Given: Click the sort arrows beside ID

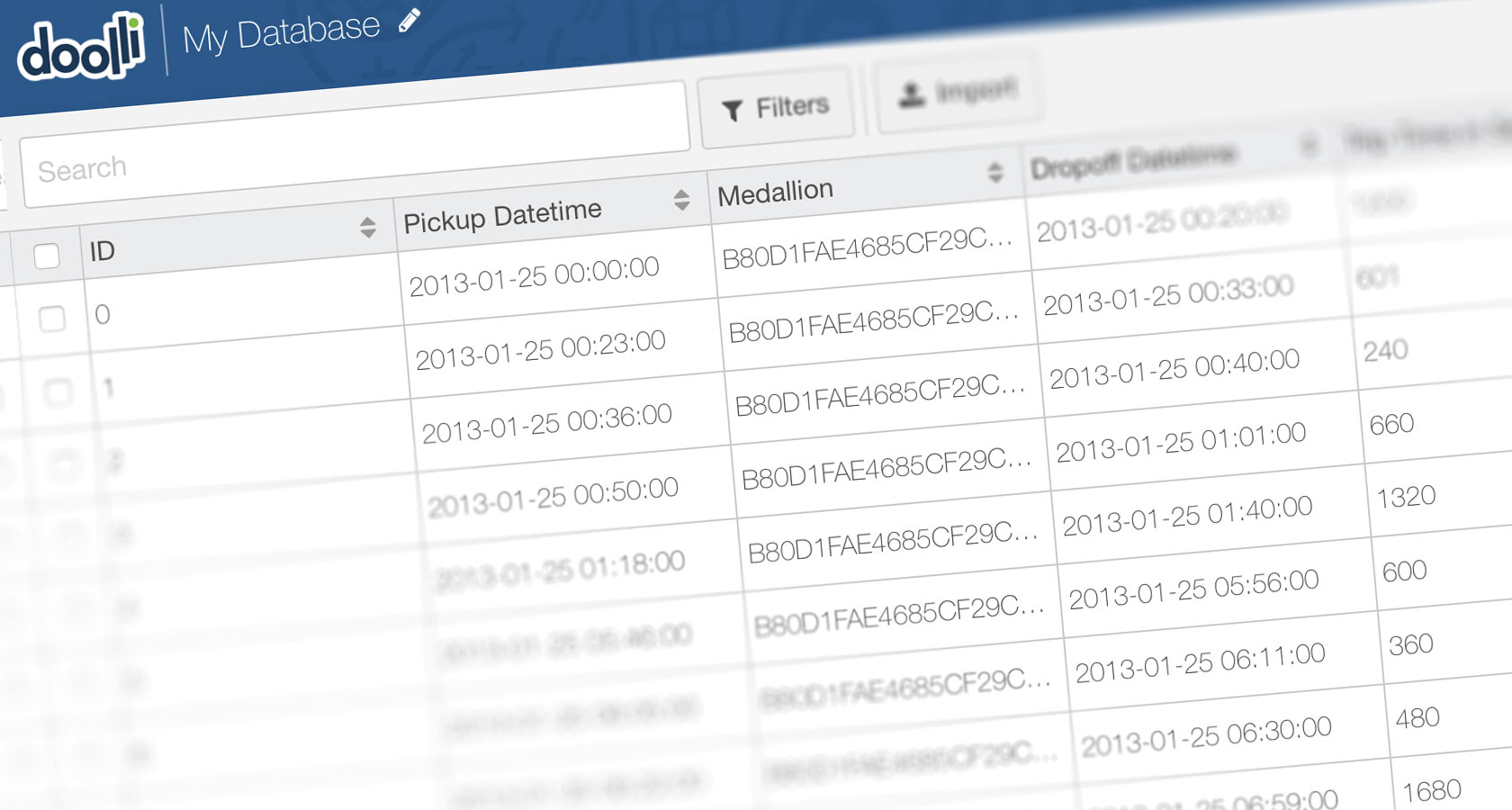Looking at the screenshot, I should click(370, 229).
